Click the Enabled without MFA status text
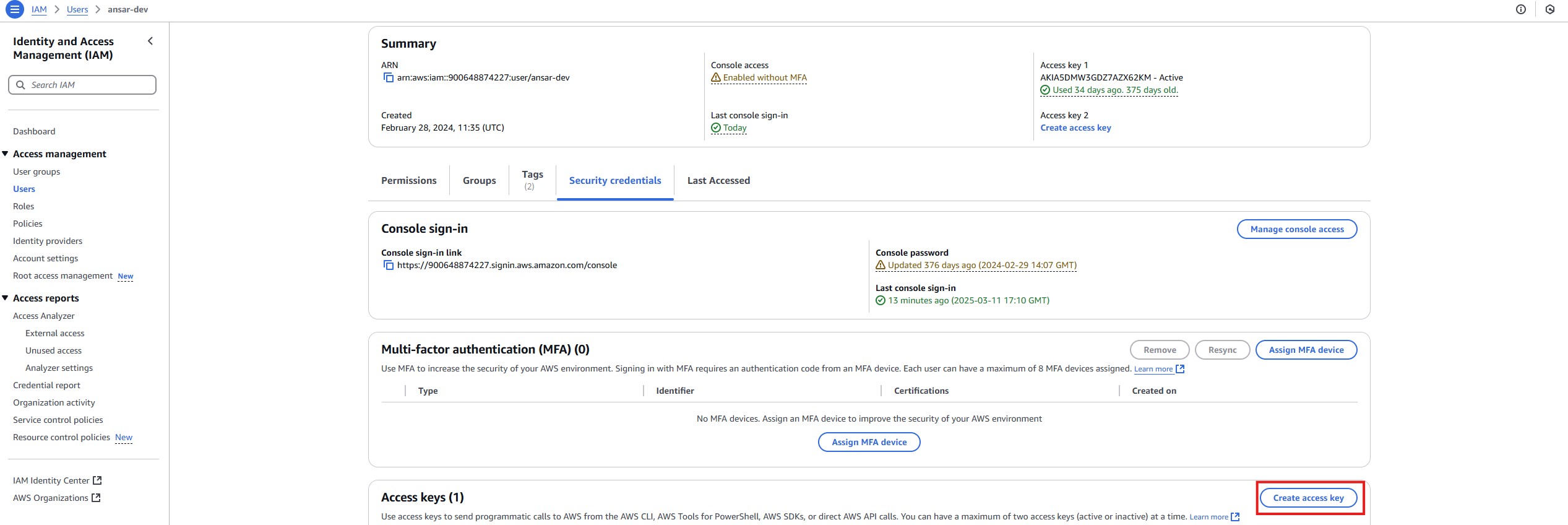 (765, 77)
